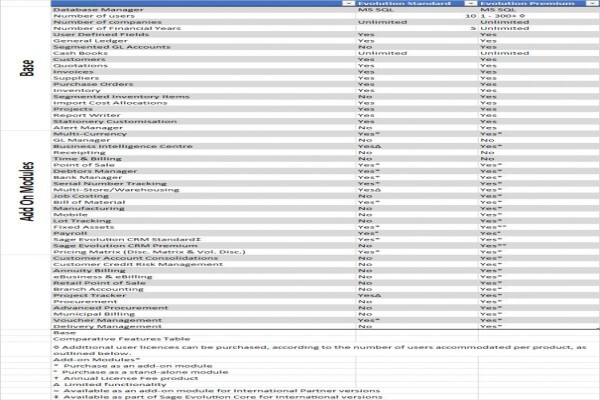Click the 'Purchase as a stand-alone module' note
Screen dimensions: 600x400
tap(141, 372)
